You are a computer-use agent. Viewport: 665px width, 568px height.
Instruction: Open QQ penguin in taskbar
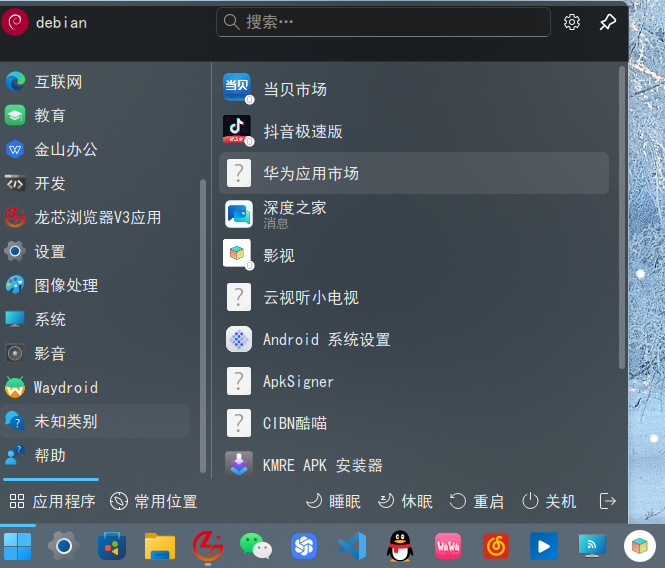coord(400,546)
